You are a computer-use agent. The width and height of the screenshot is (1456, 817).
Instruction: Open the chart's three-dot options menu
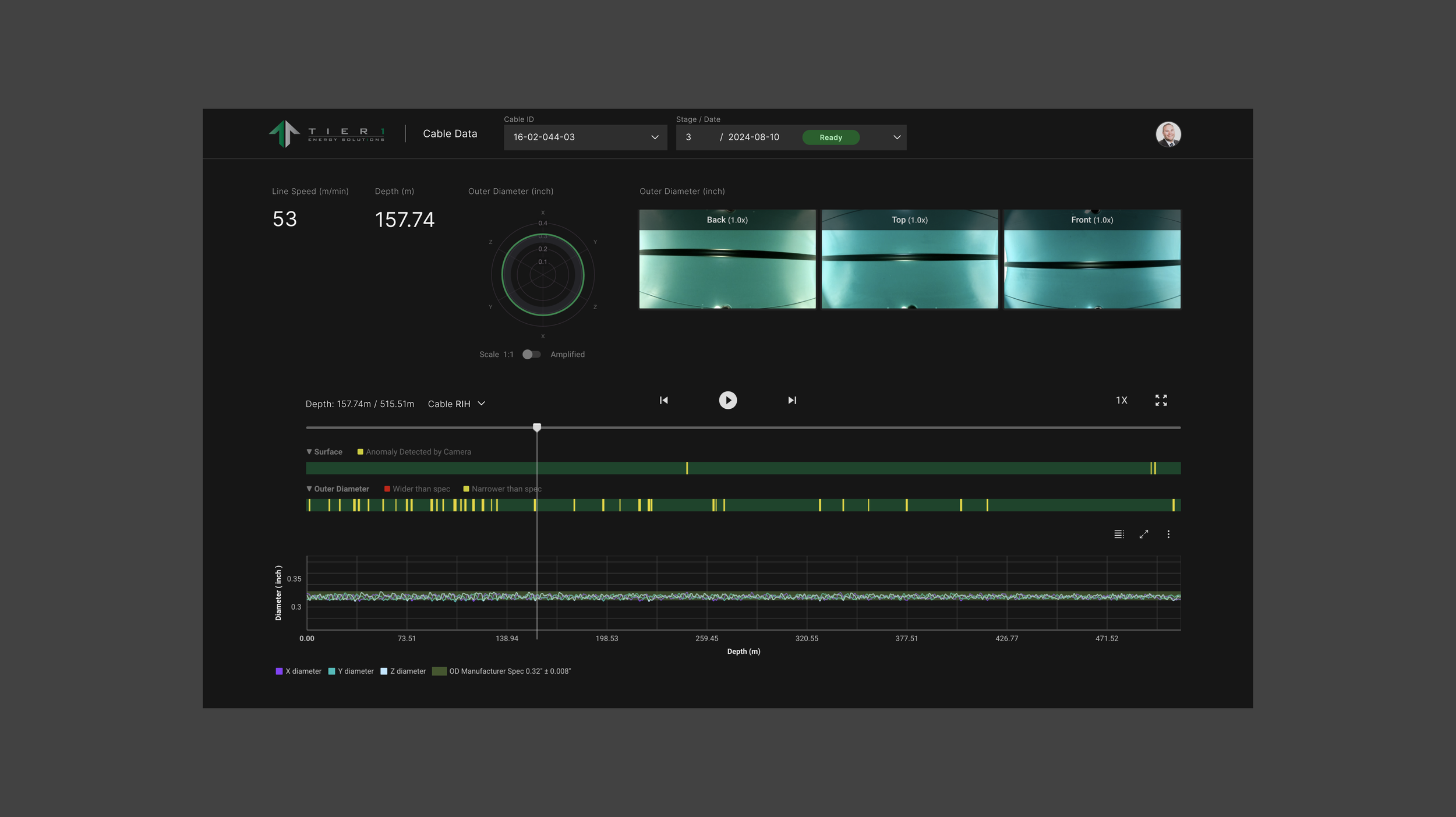[1168, 534]
